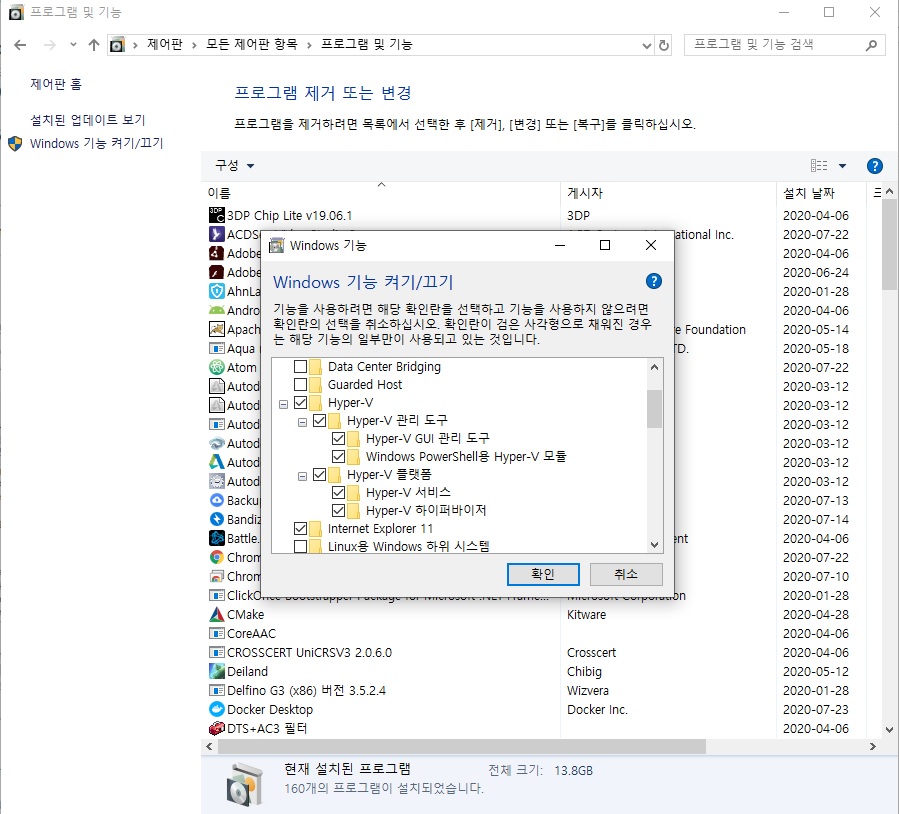Image resolution: width=899 pixels, height=814 pixels.
Task: Uncheck the Hyper-V 플랫폼 checkbox
Action: pyautogui.click(x=319, y=474)
